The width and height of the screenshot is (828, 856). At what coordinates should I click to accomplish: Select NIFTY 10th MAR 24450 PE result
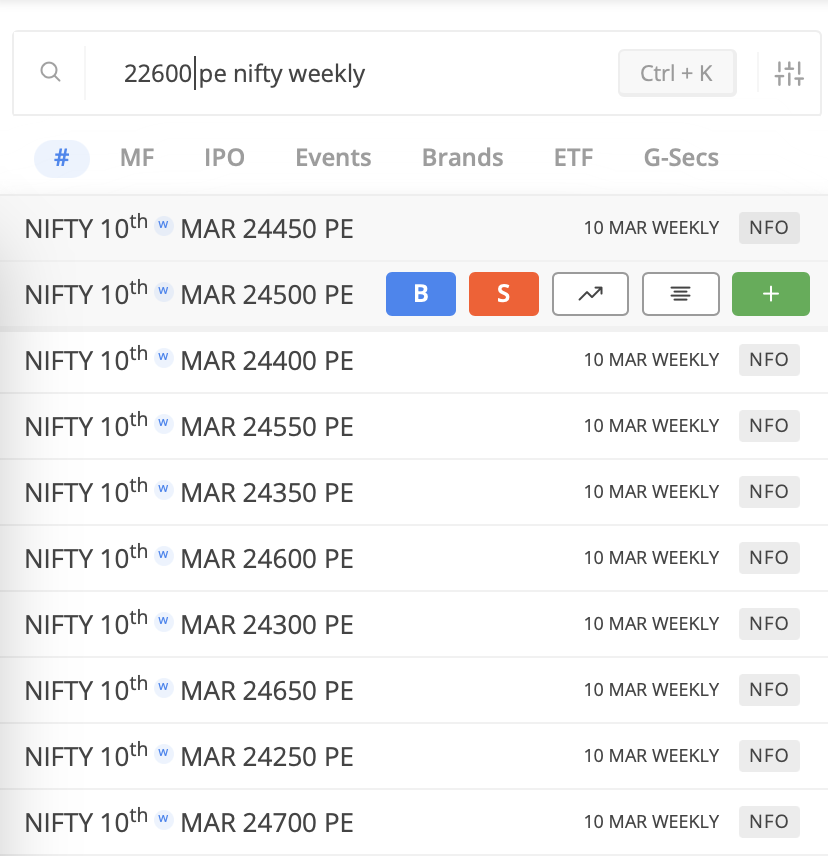coord(189,228)
